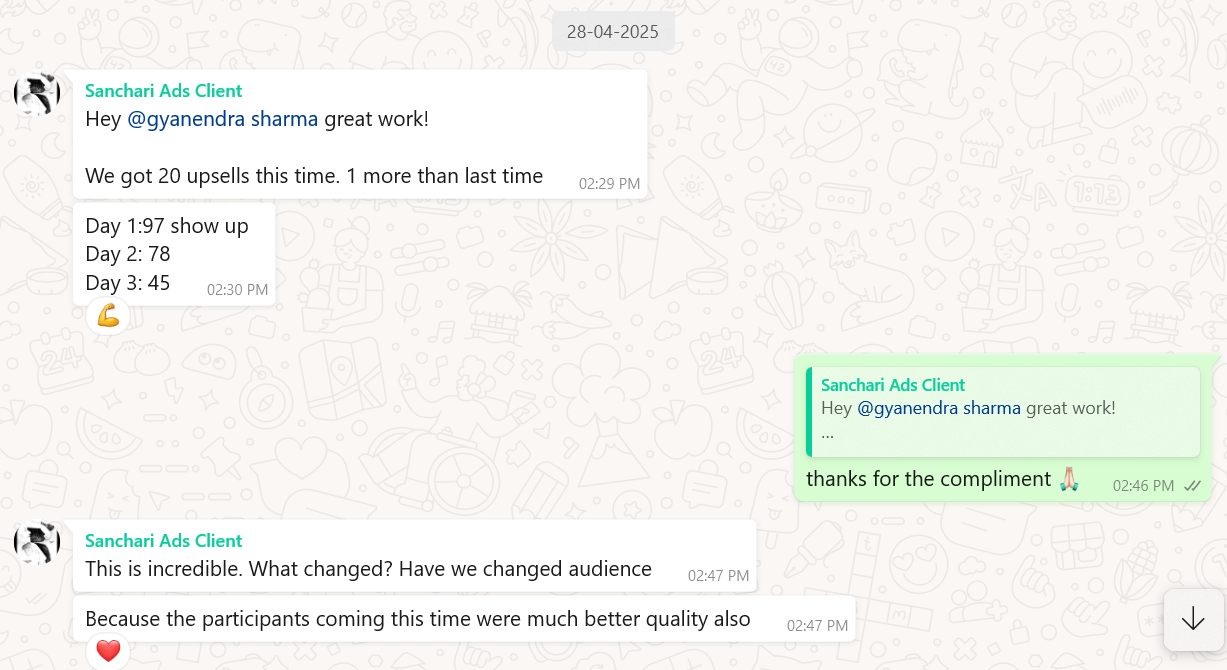Click the red heart reaction

pyautogui.click(x=108, y=652)
